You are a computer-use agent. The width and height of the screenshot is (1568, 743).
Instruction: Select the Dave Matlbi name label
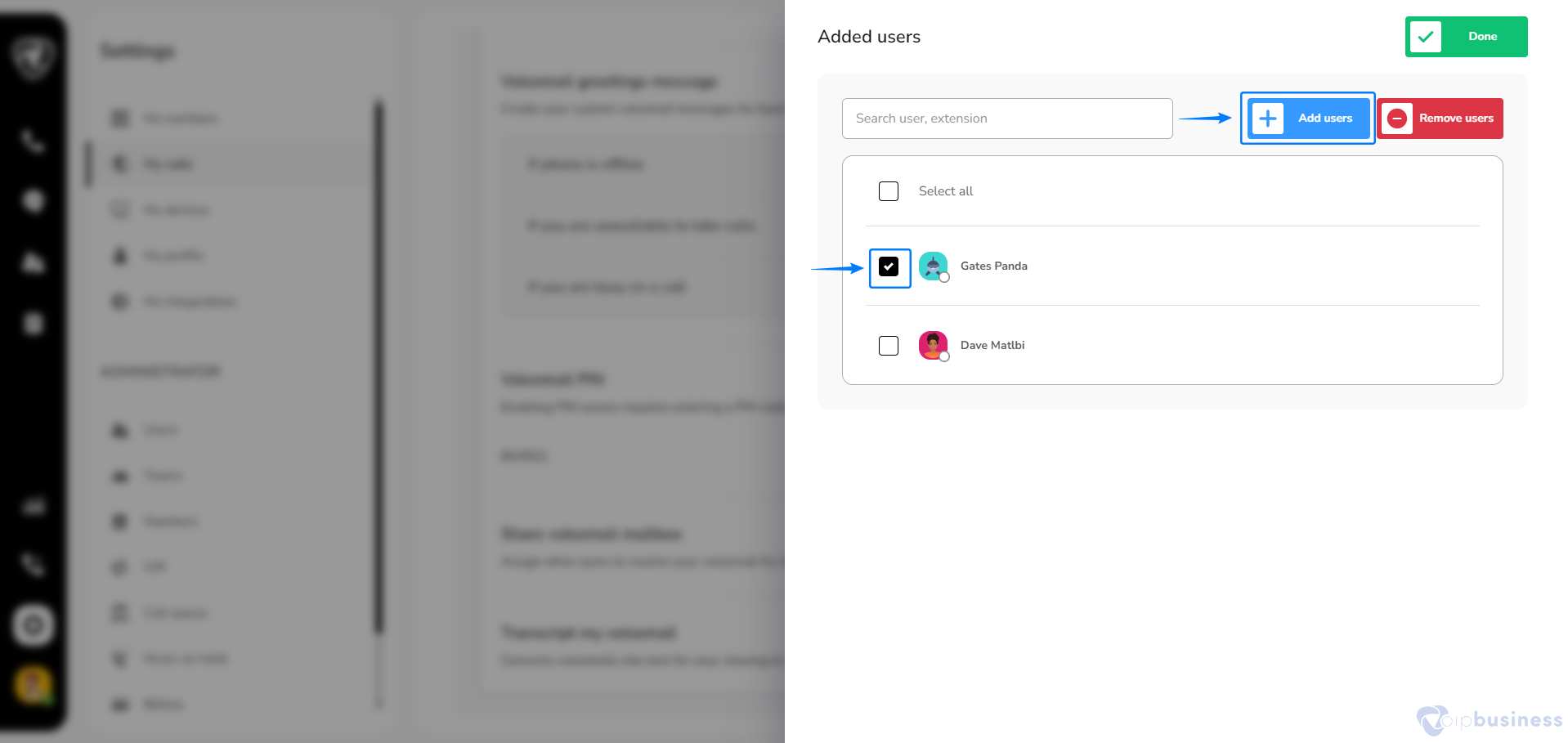click(992, 346)
